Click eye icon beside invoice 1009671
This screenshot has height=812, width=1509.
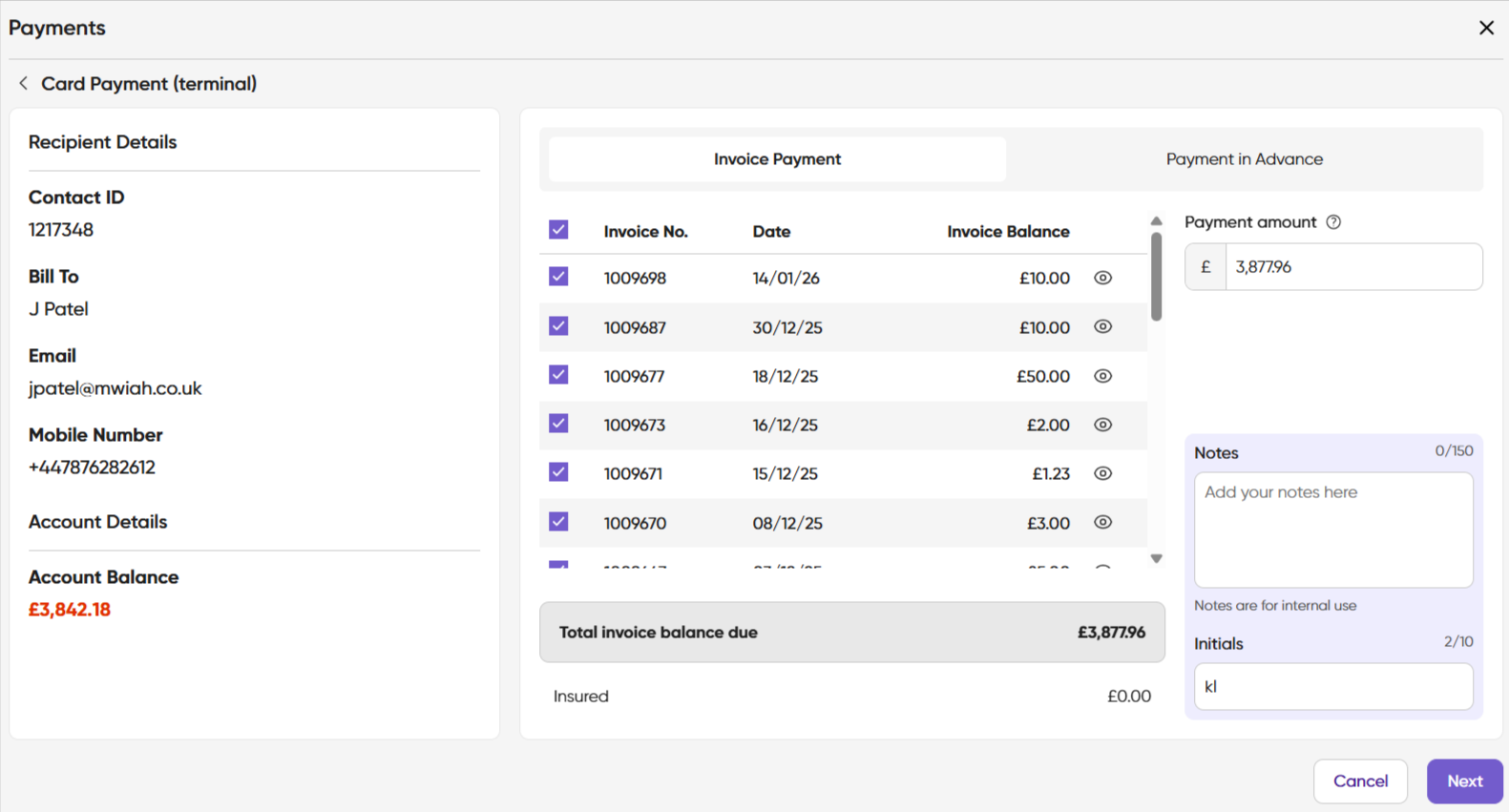1102,473
